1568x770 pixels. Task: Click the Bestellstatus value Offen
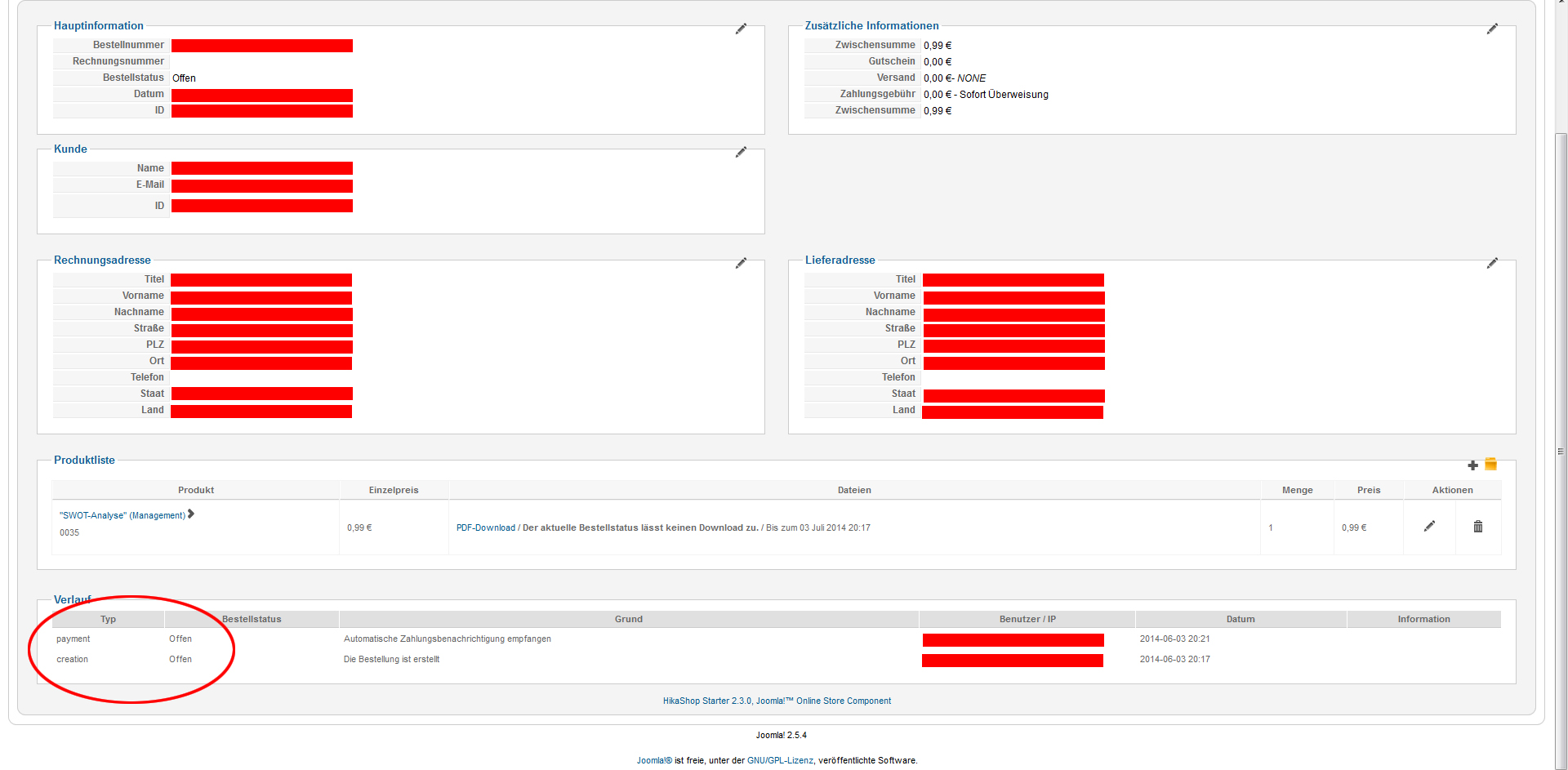coord(184,78)
